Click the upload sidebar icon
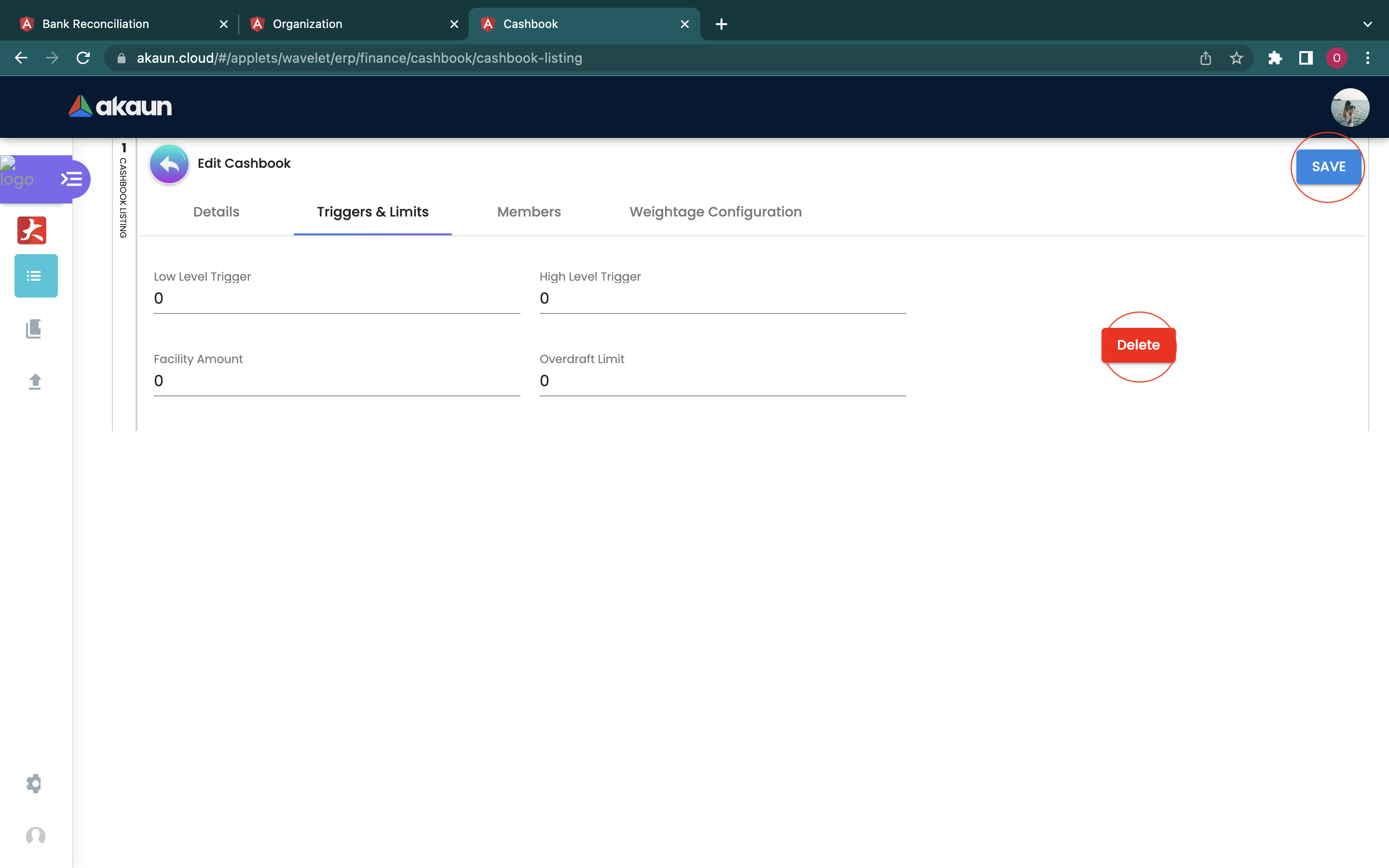Viewport: 1389px width, 868px height. click(35, 382)
